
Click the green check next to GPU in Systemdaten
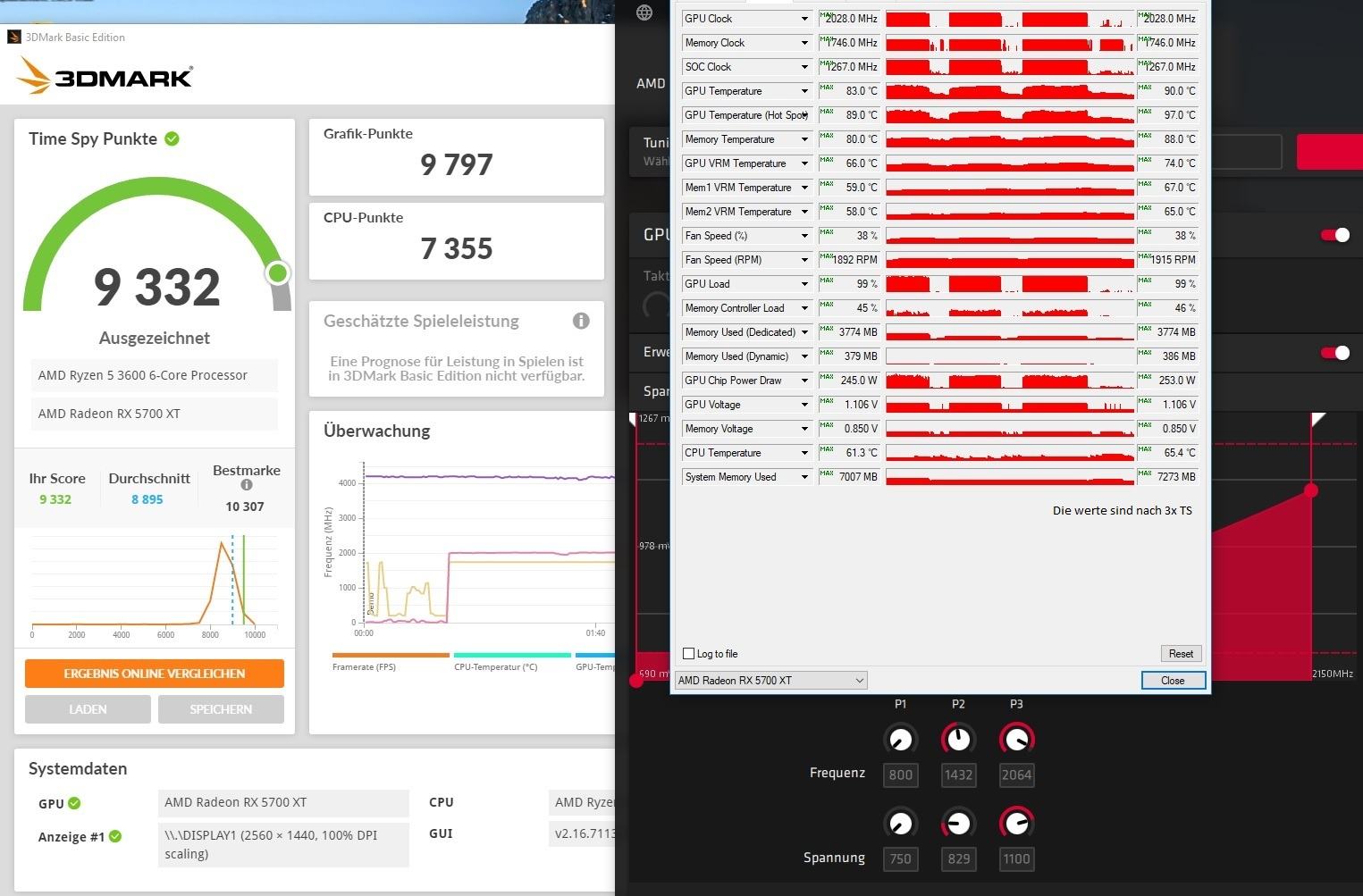(74, 803)
